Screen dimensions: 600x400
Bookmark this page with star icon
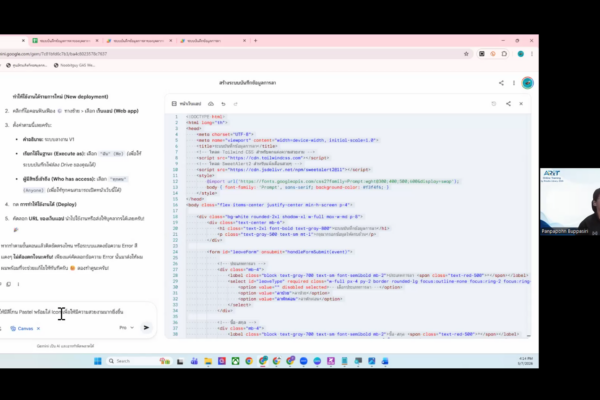tap(466, 54)
